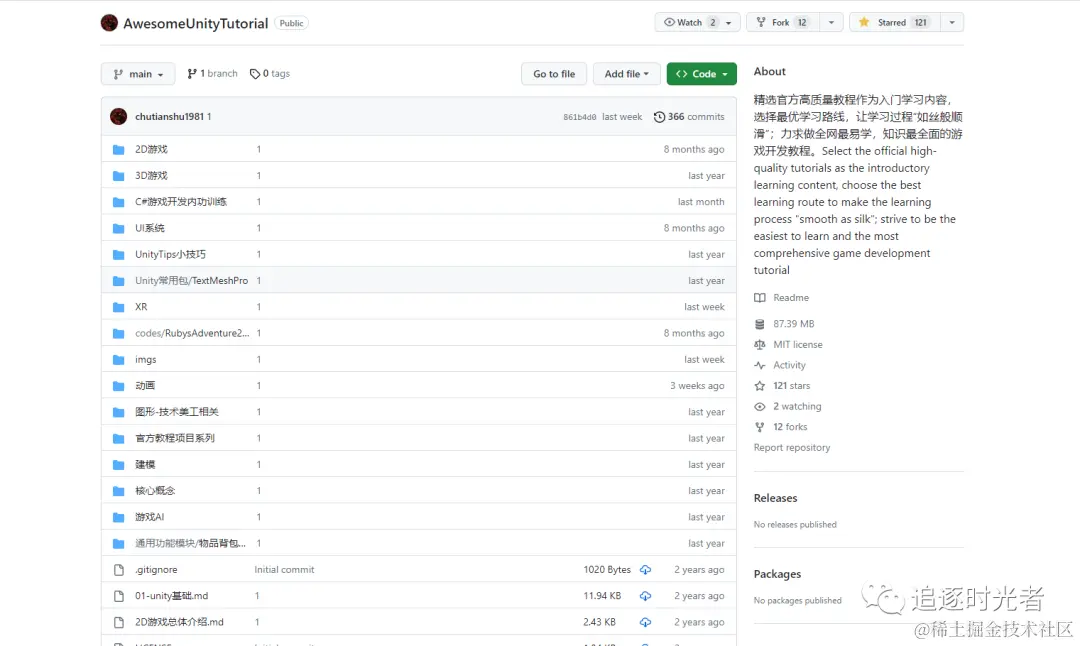Viewport: 1080px width, 646px height.
Task: Open the 核心概念 folder
Action: coord(155,490)
